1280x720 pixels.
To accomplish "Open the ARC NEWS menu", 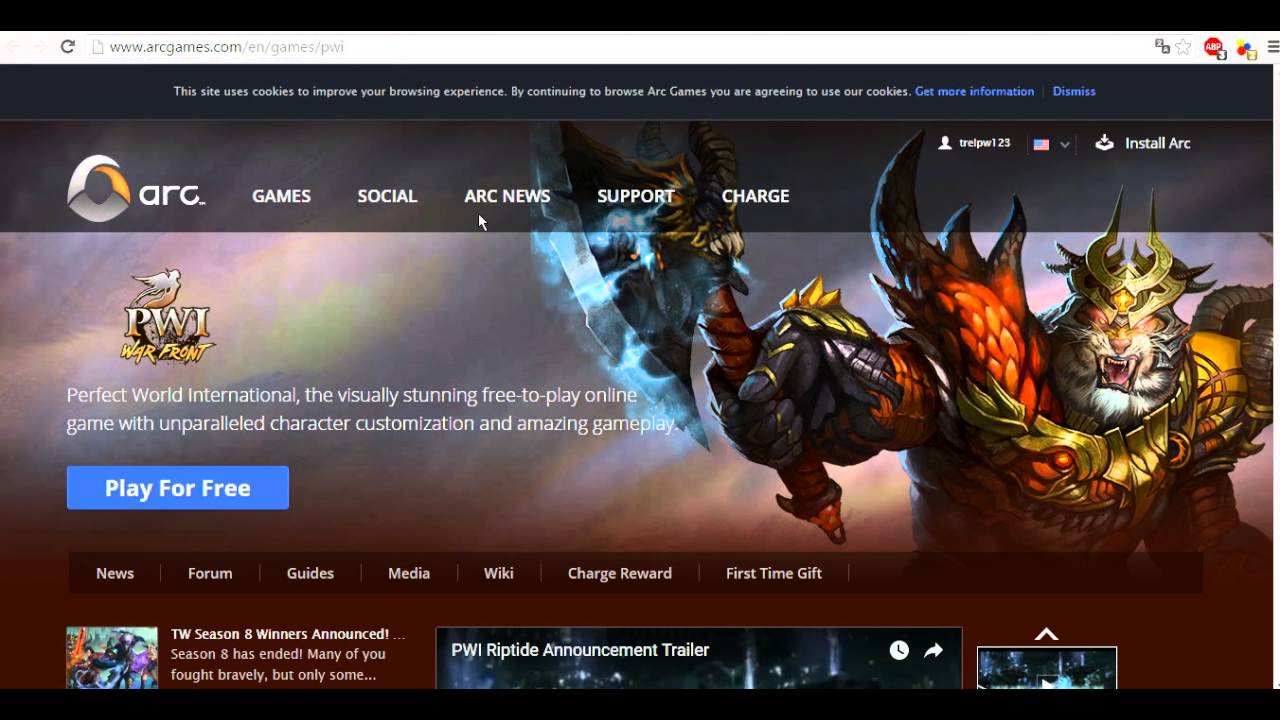I will (507, 196).
